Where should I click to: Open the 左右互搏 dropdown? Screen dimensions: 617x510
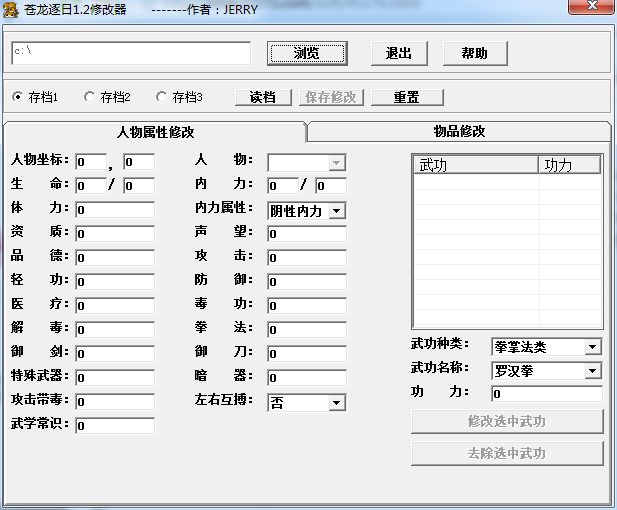coord(336,402)
